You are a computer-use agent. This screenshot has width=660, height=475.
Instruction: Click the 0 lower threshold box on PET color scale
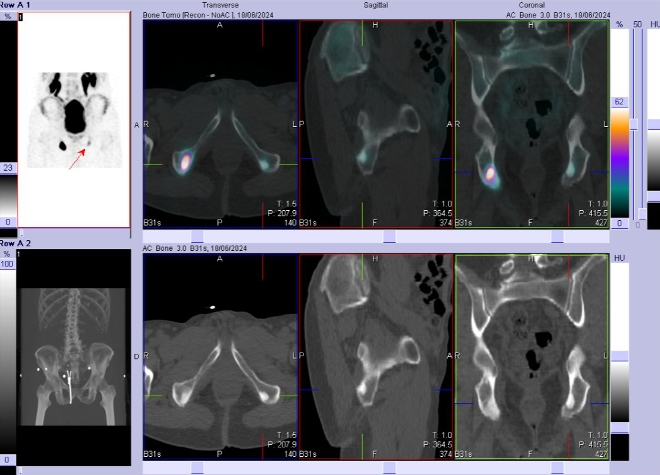[x=619, y=223]
